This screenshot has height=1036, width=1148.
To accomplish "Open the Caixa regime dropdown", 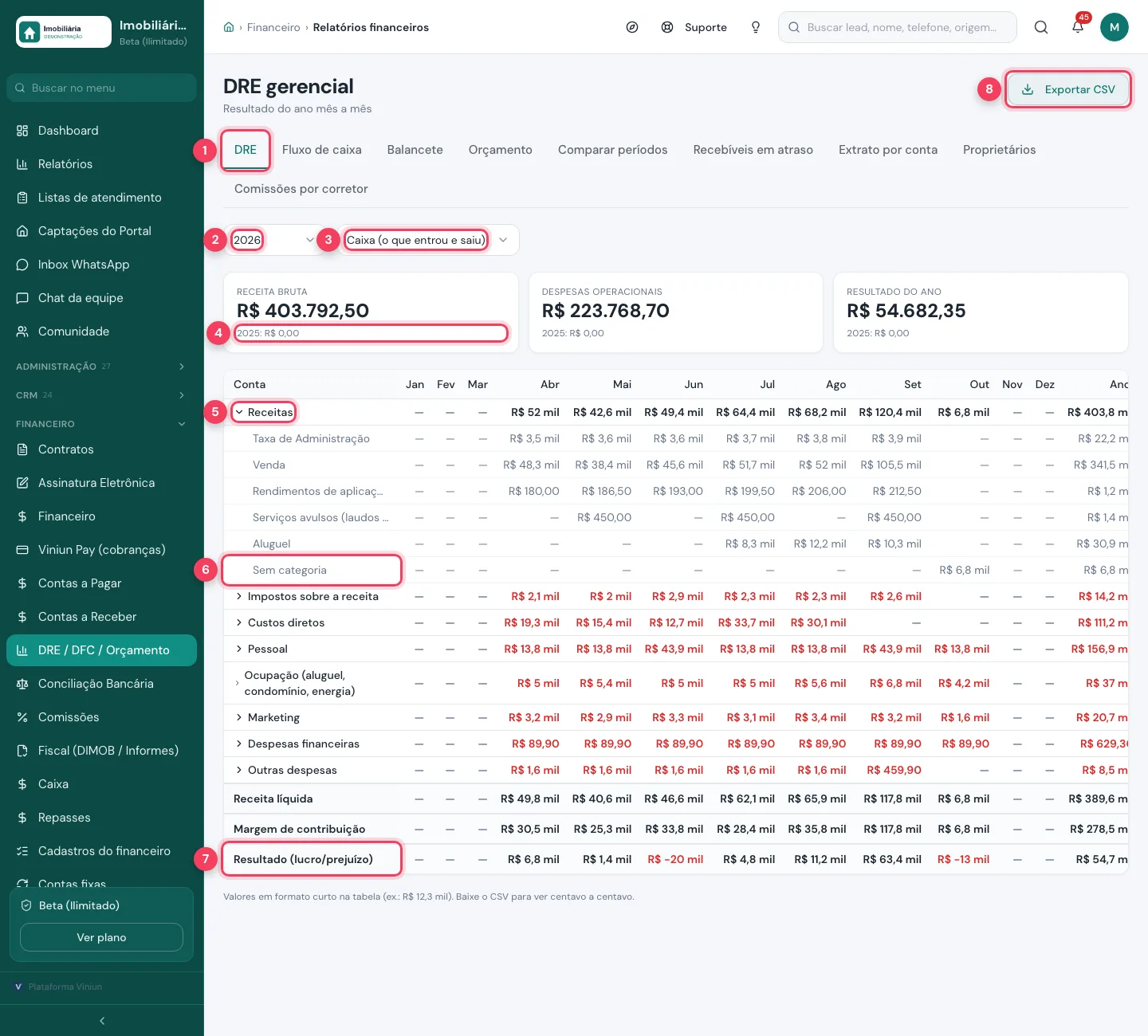I will [x=427, y=240].
